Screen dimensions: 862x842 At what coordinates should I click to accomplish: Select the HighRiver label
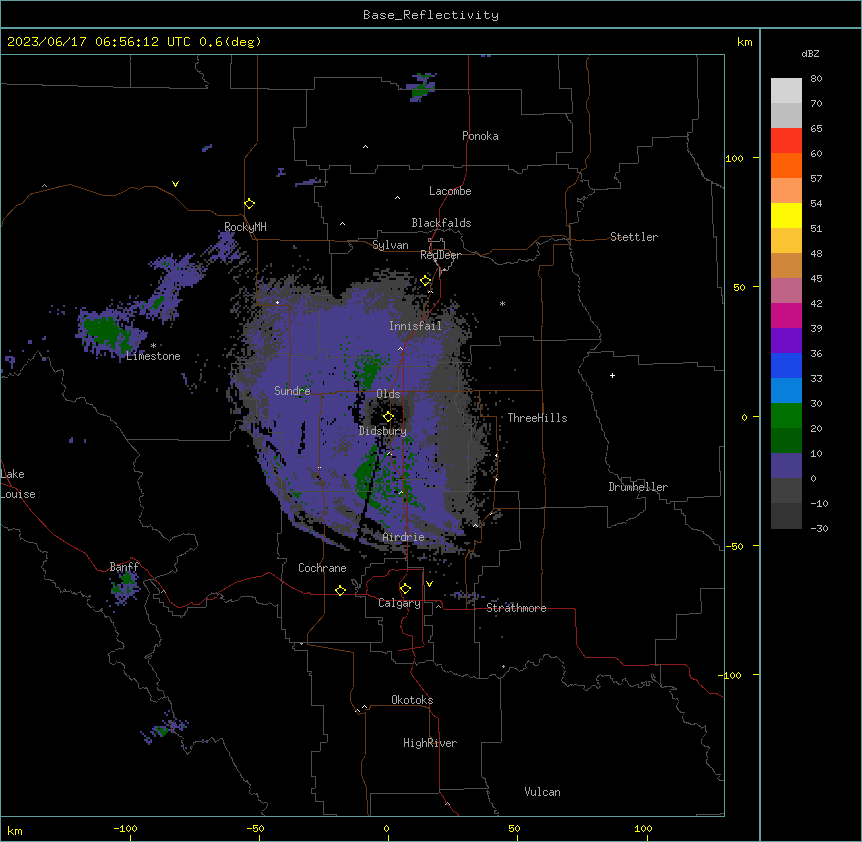(430, 743)
